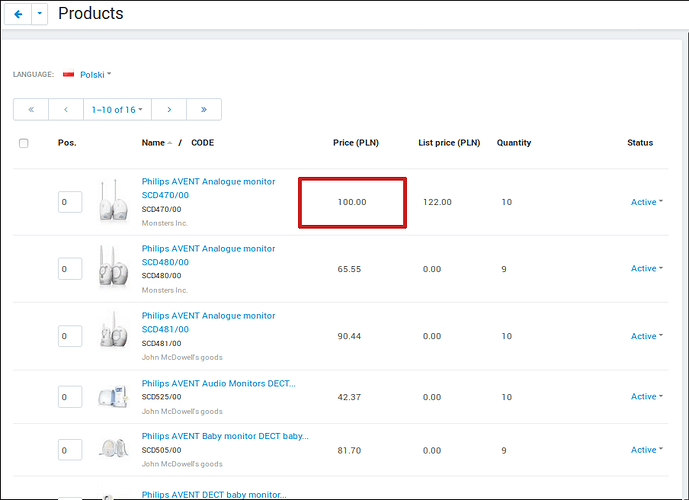Open Philips AVENT Analogue monitor SCD481/00 link
This screenshot has width=689, height=500.
click(x=208, y=322)
